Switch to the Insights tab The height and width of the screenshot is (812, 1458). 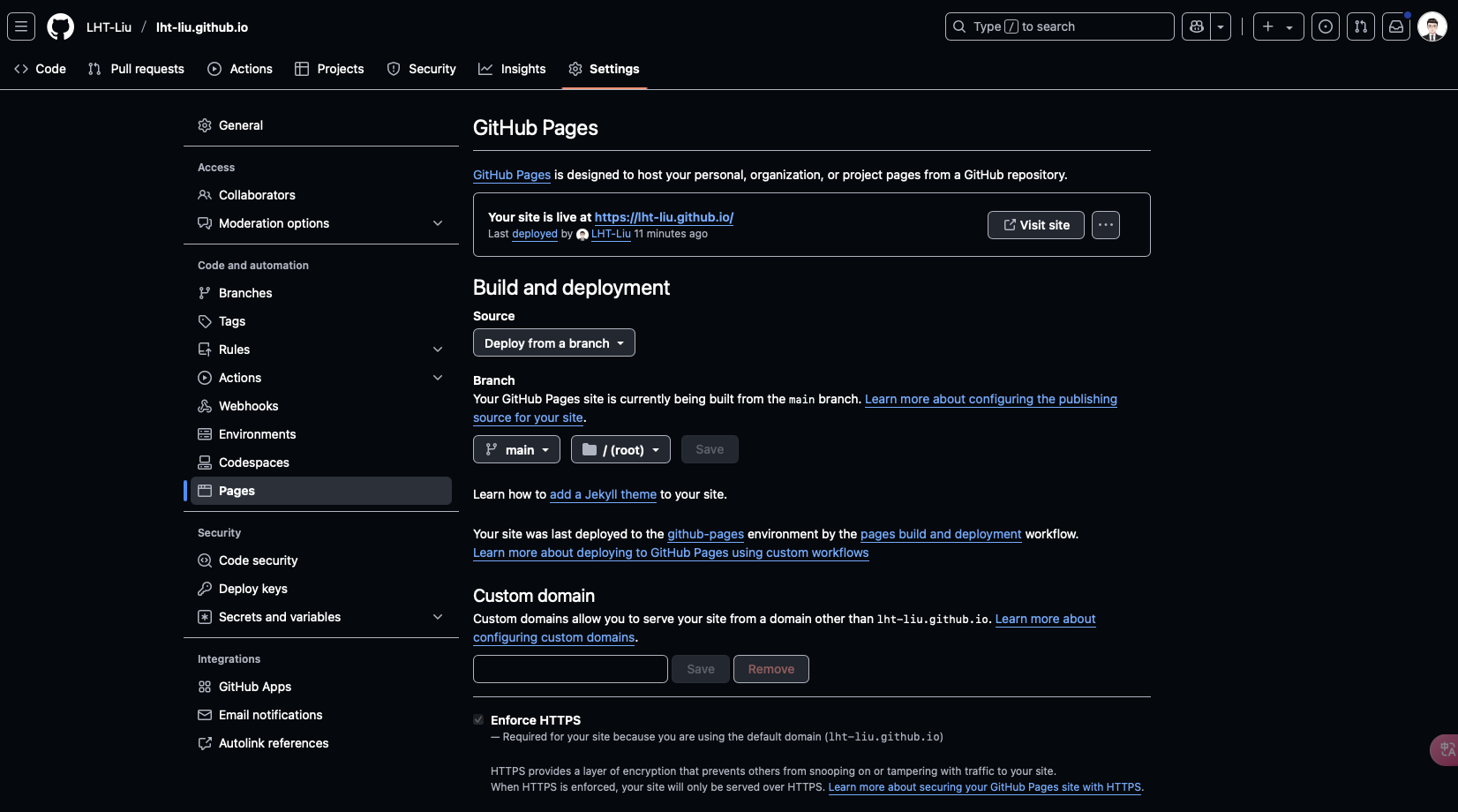[x=512, y=69]
